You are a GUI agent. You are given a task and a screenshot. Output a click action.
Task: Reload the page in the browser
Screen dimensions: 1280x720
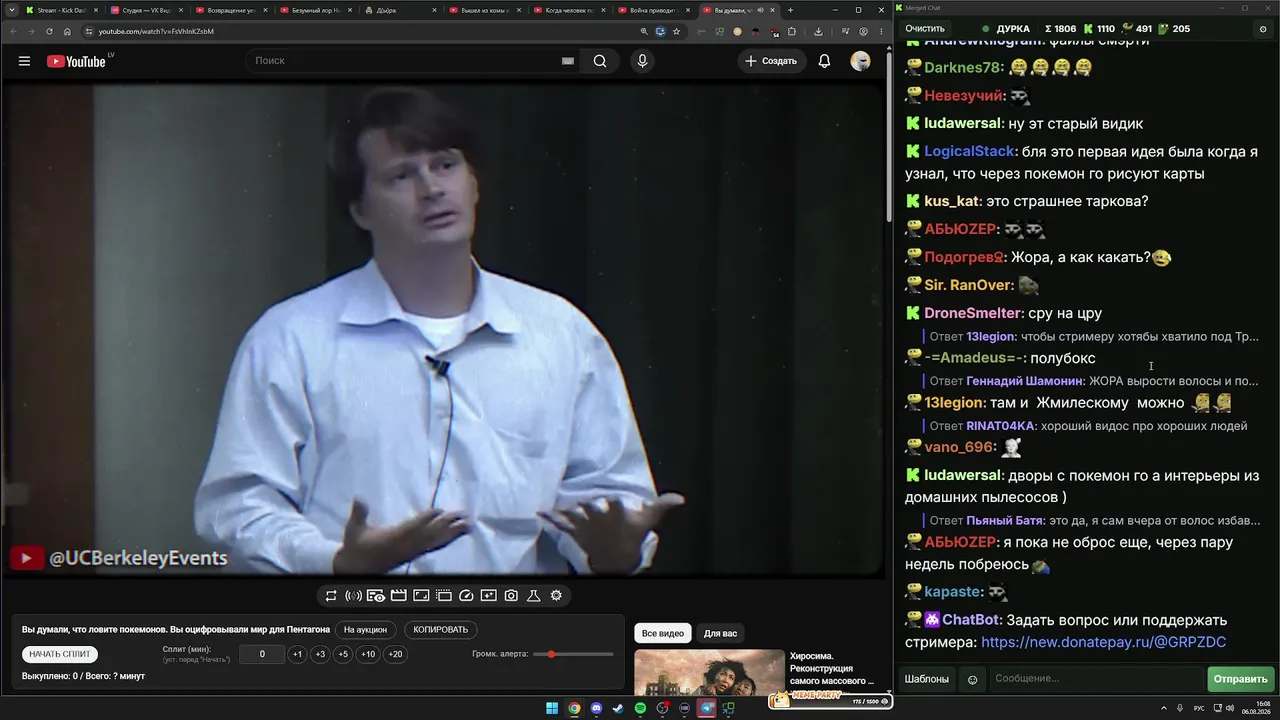[50, 31]
